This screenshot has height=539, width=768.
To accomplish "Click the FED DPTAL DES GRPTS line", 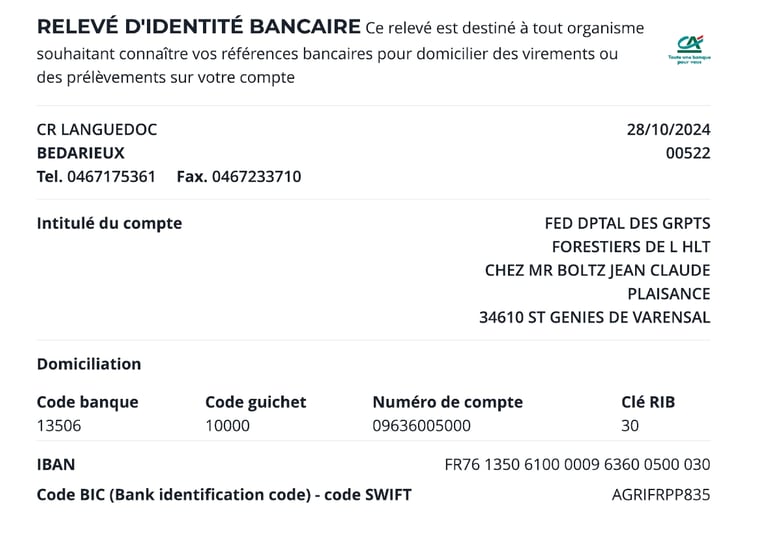I will [627, 223].
